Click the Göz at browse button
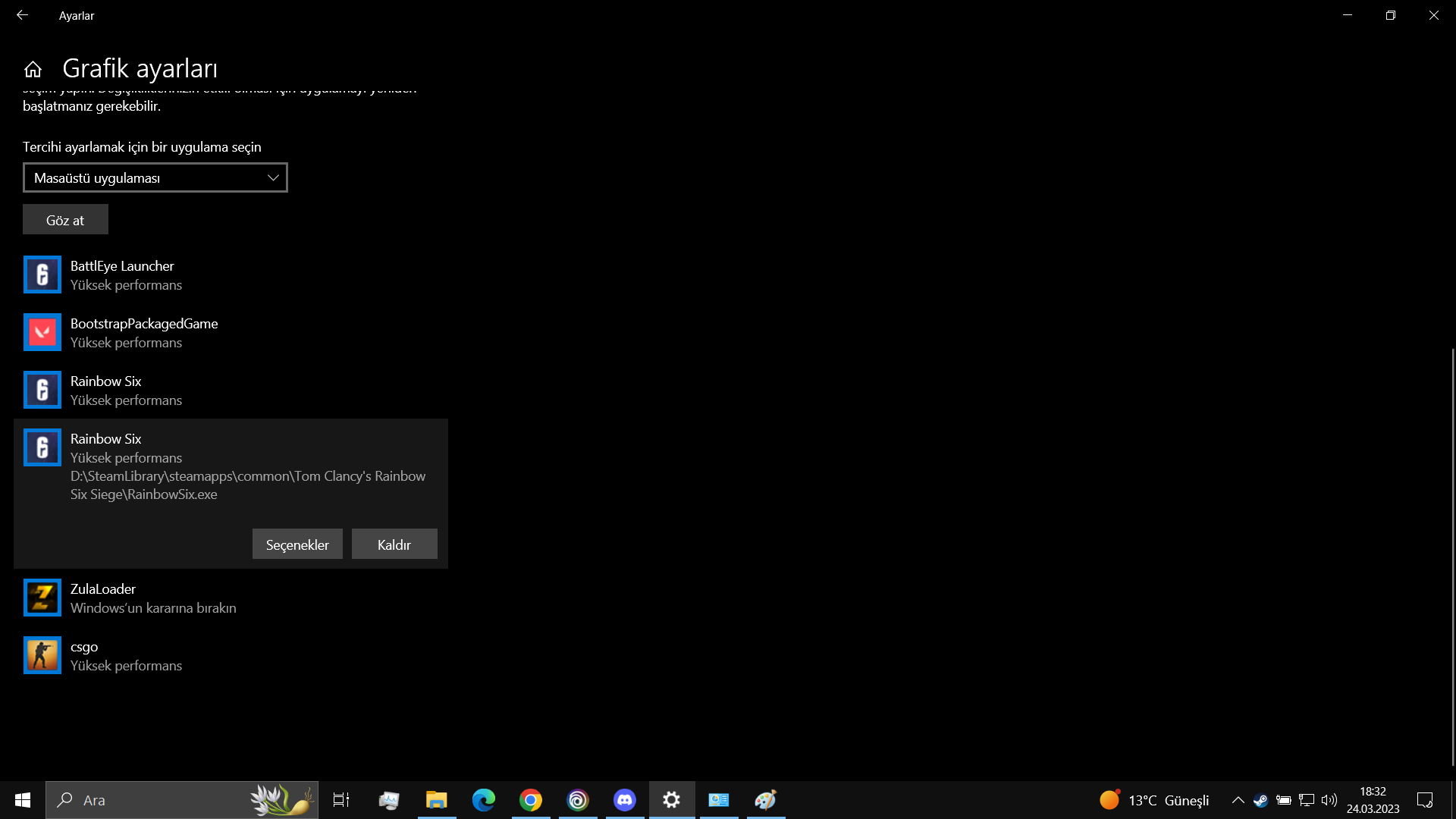 65,220
